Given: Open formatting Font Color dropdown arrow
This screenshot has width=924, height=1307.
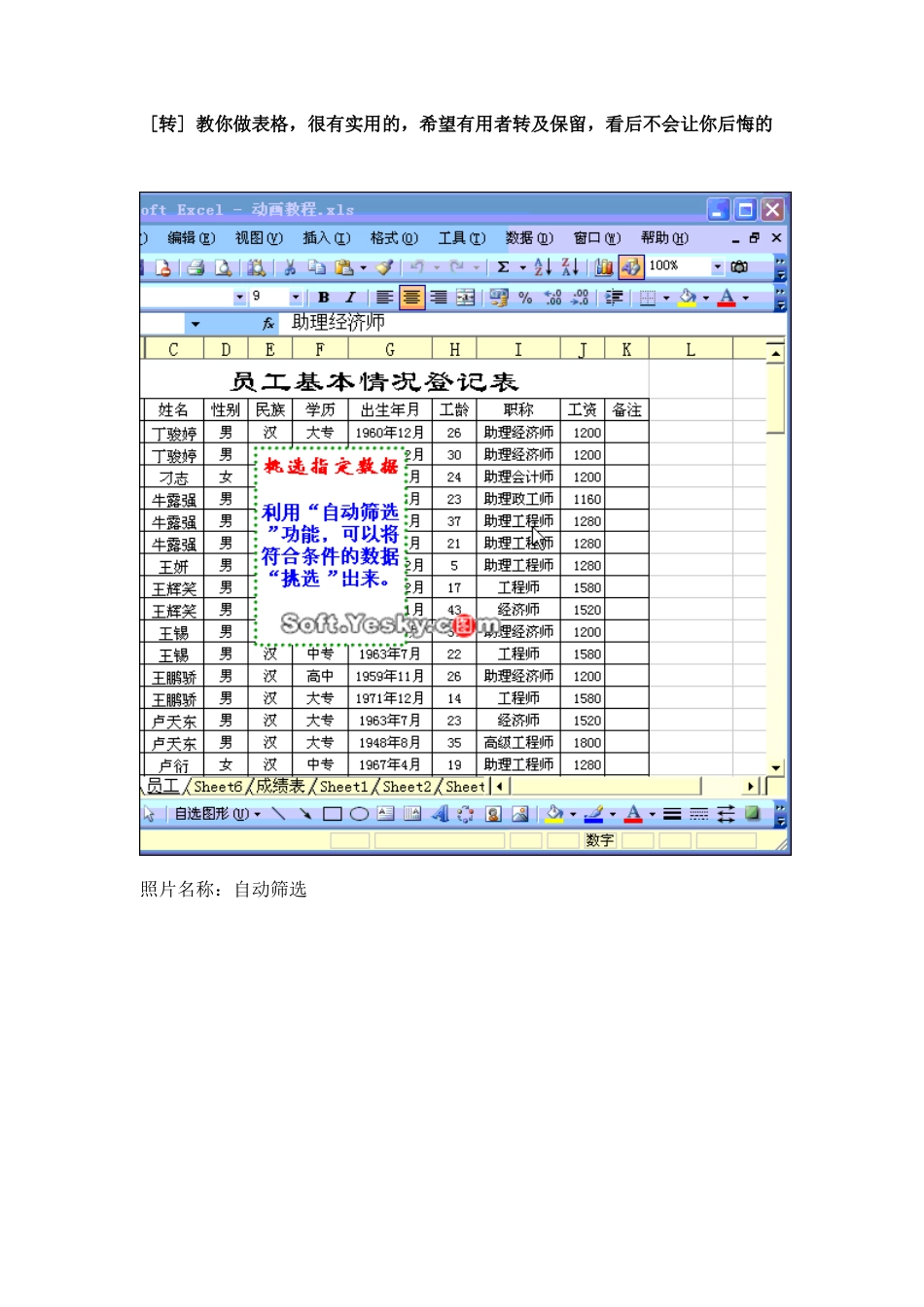Looking at the screenshot, I should [x=746, y=298].
